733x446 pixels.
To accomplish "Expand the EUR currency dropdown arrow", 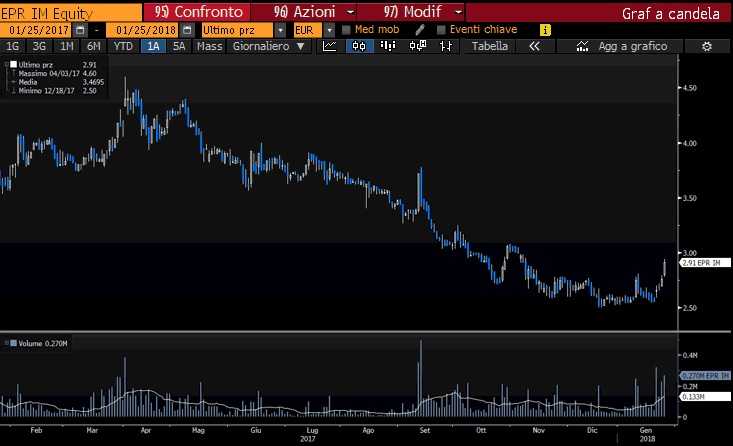I will point(330,30).
